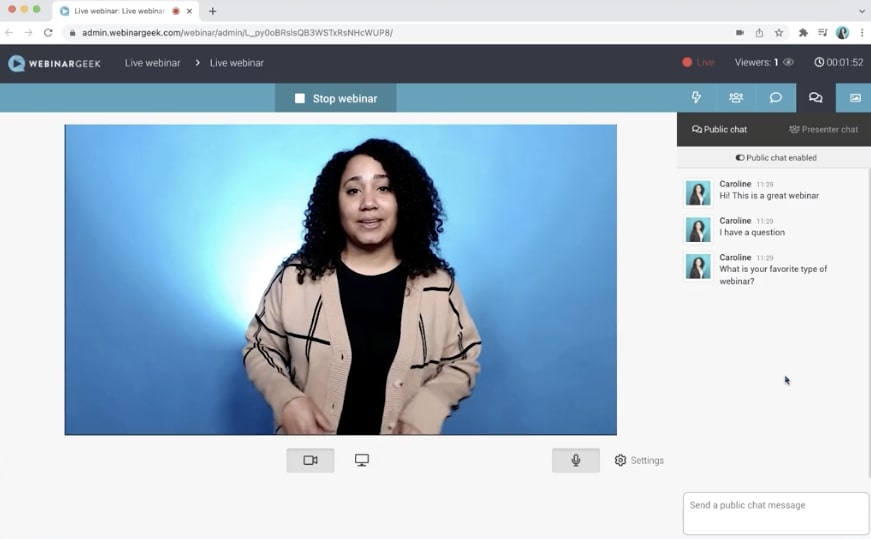Viewport: 871px width, 539px height.
Task: Open the image slides panel icon
Action: [x=854, y=98]
